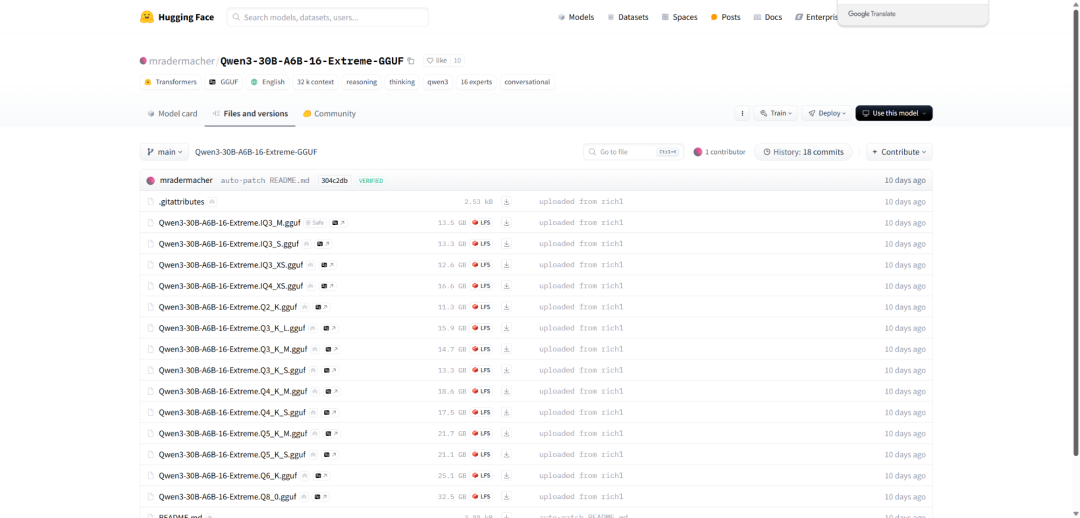The width and height of the screenshot is (1080, 518).
Task: Expand the Deploy dropdown
Action: point(827,113)
